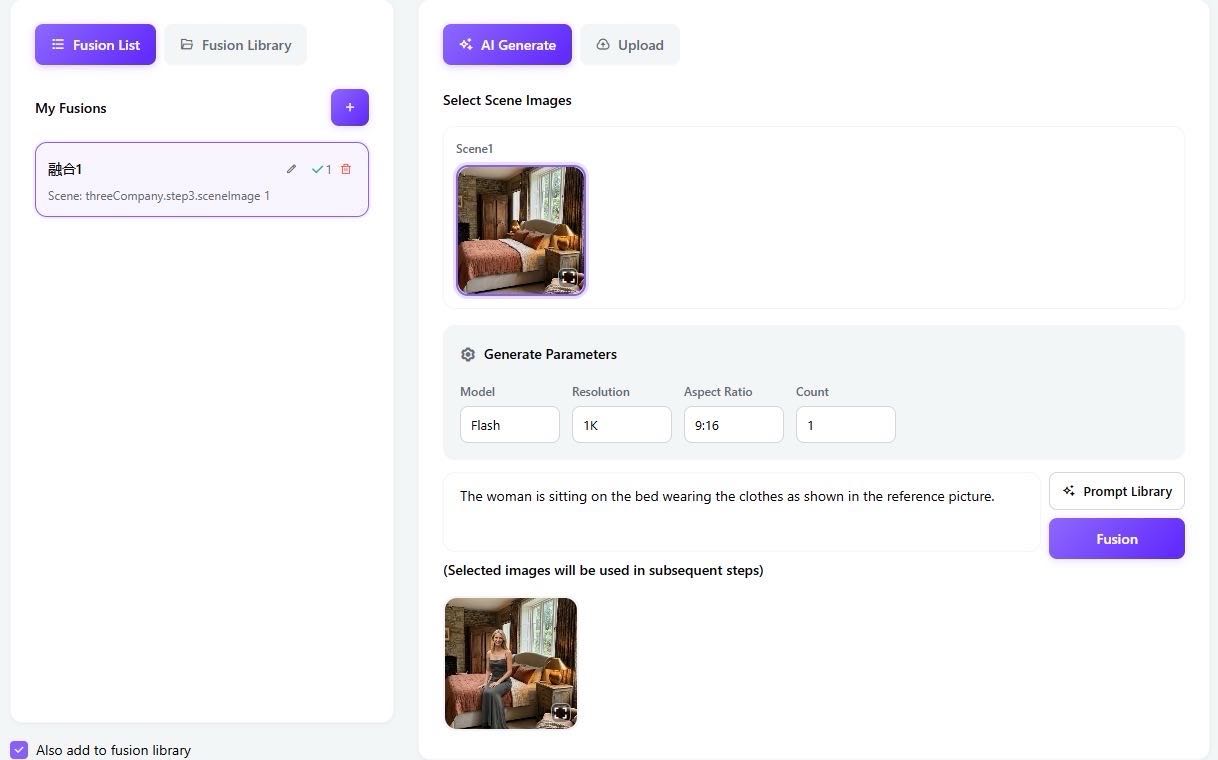This screenshot has width=1218, height=760.
Task: Add a new fusion with plus button
Action: pyautogui.click(x=350, y=107)
